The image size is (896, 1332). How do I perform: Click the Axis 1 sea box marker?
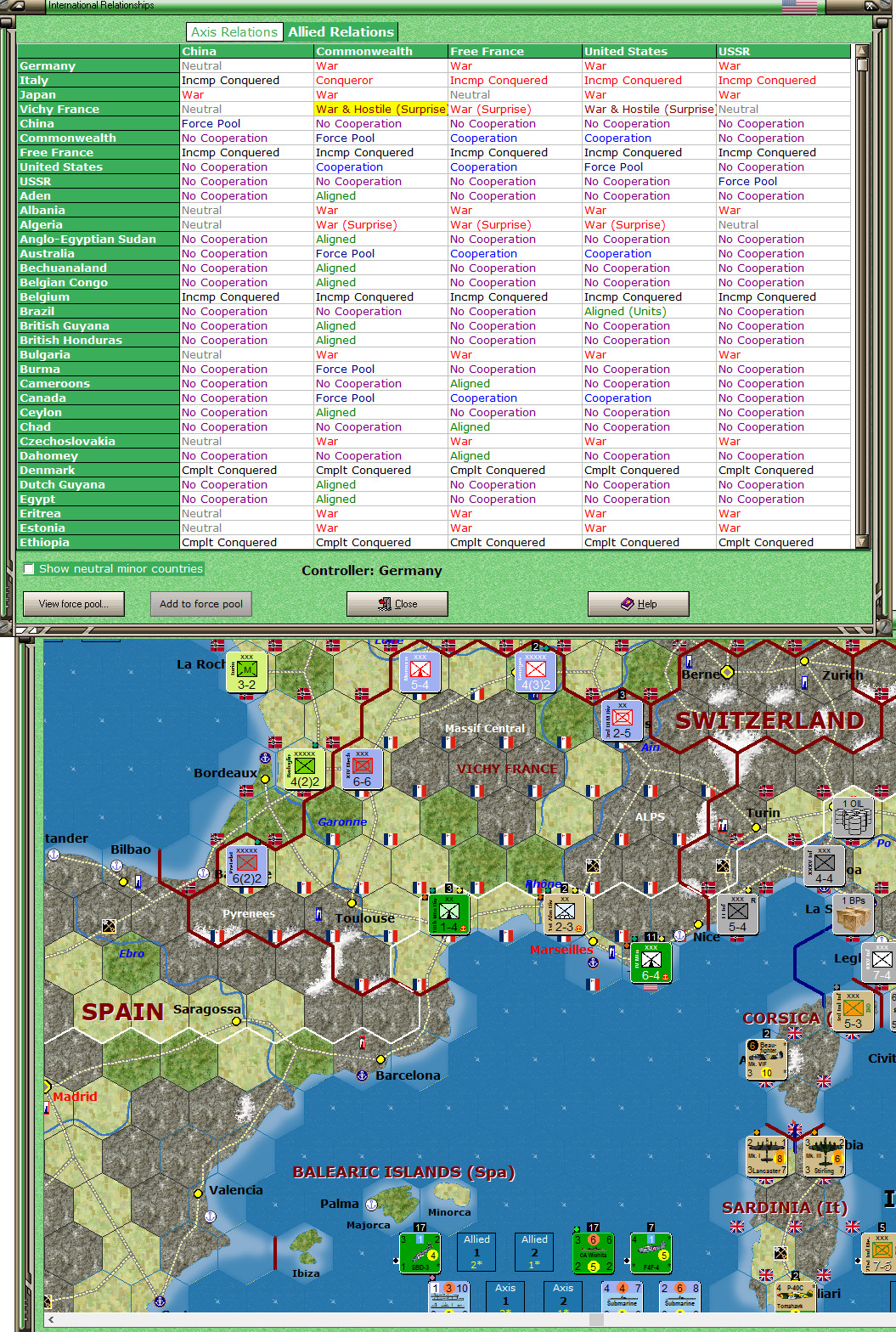click(506, 1297)
